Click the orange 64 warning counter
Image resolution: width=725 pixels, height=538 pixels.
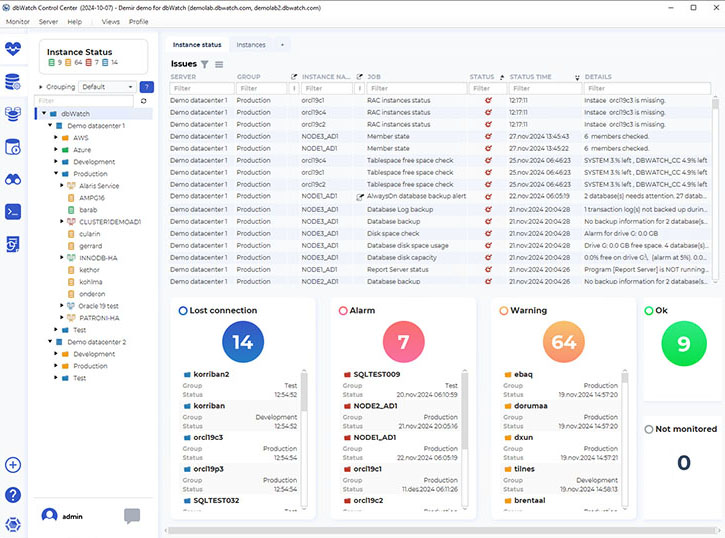click(x=564, y=342)
